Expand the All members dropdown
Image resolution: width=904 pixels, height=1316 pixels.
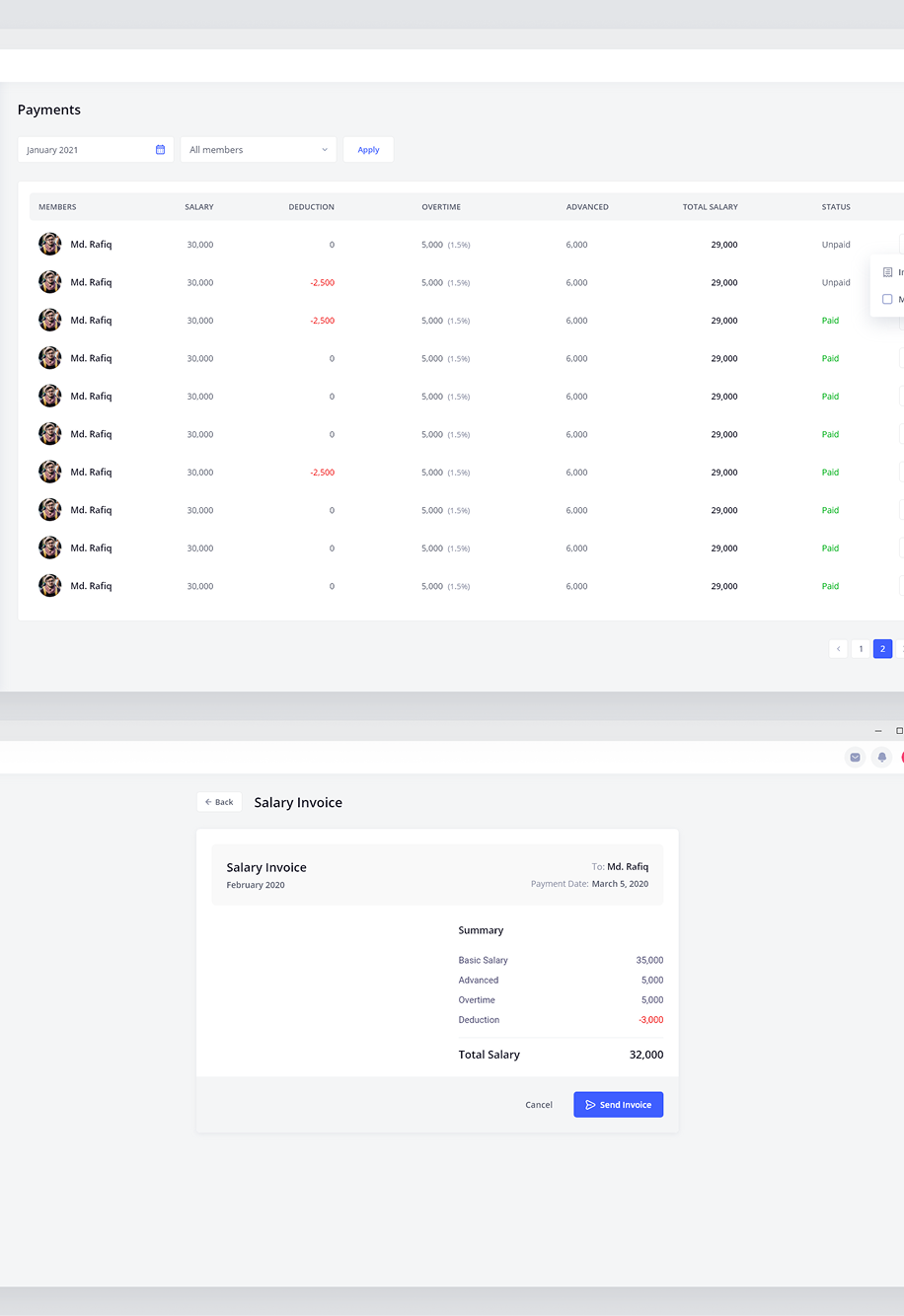pyautogui.click(x=259, y=150)
